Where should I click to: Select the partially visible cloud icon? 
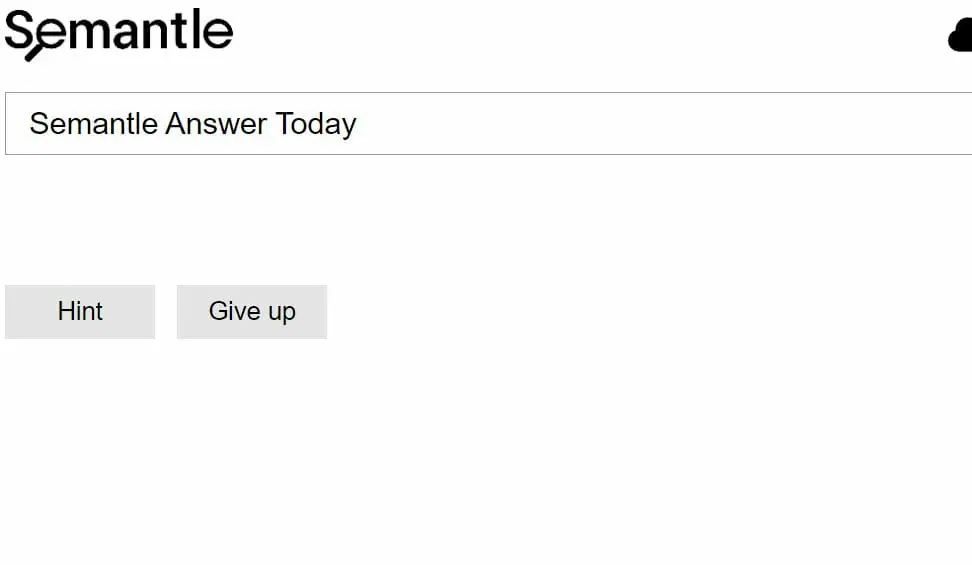pos(960,35)
